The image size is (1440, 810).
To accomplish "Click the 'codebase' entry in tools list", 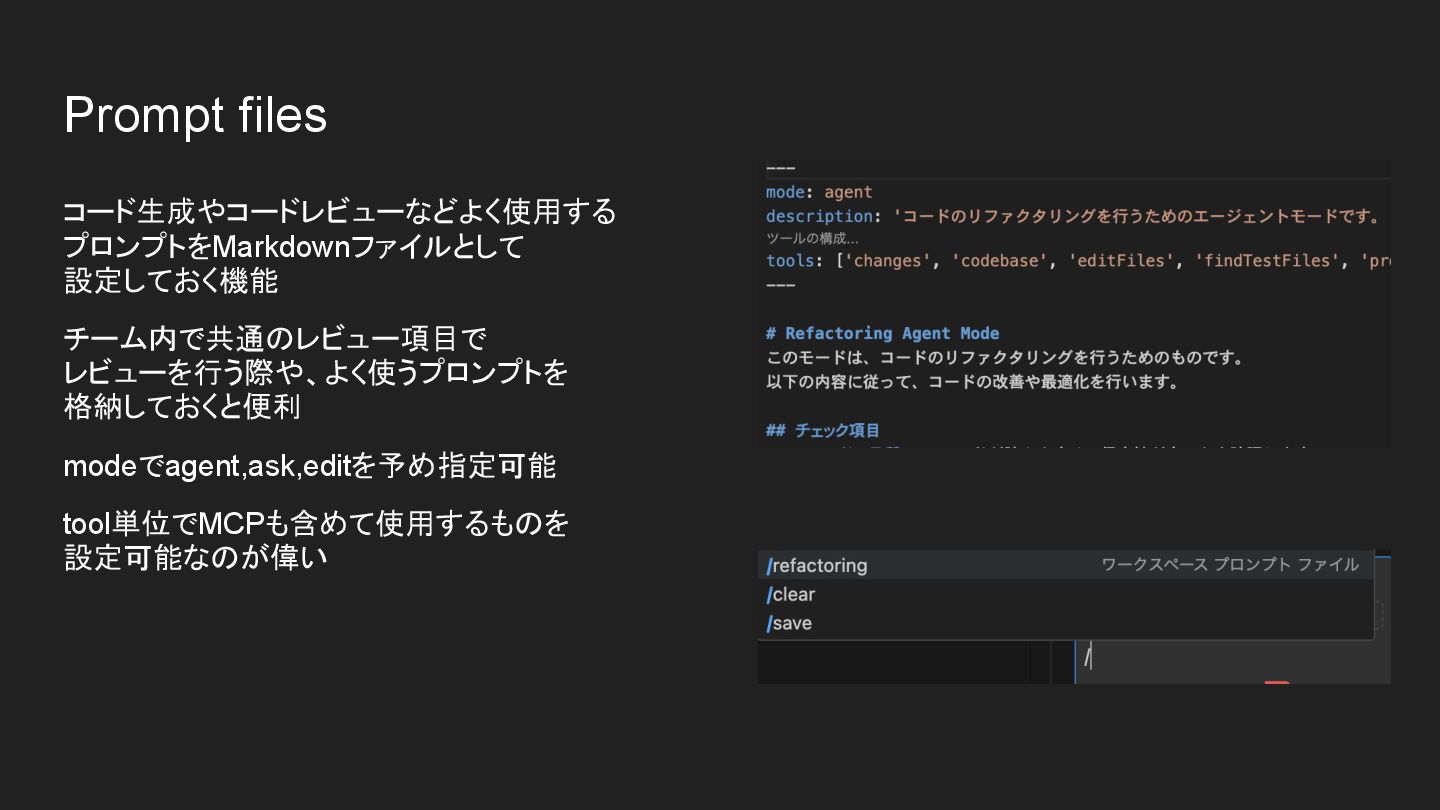I will click(x=1000, y=261).
